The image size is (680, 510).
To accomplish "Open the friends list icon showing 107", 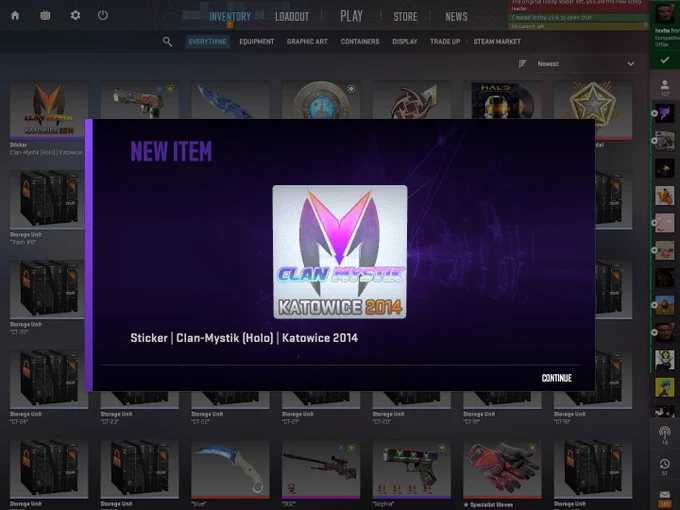I will pos(664,87).
